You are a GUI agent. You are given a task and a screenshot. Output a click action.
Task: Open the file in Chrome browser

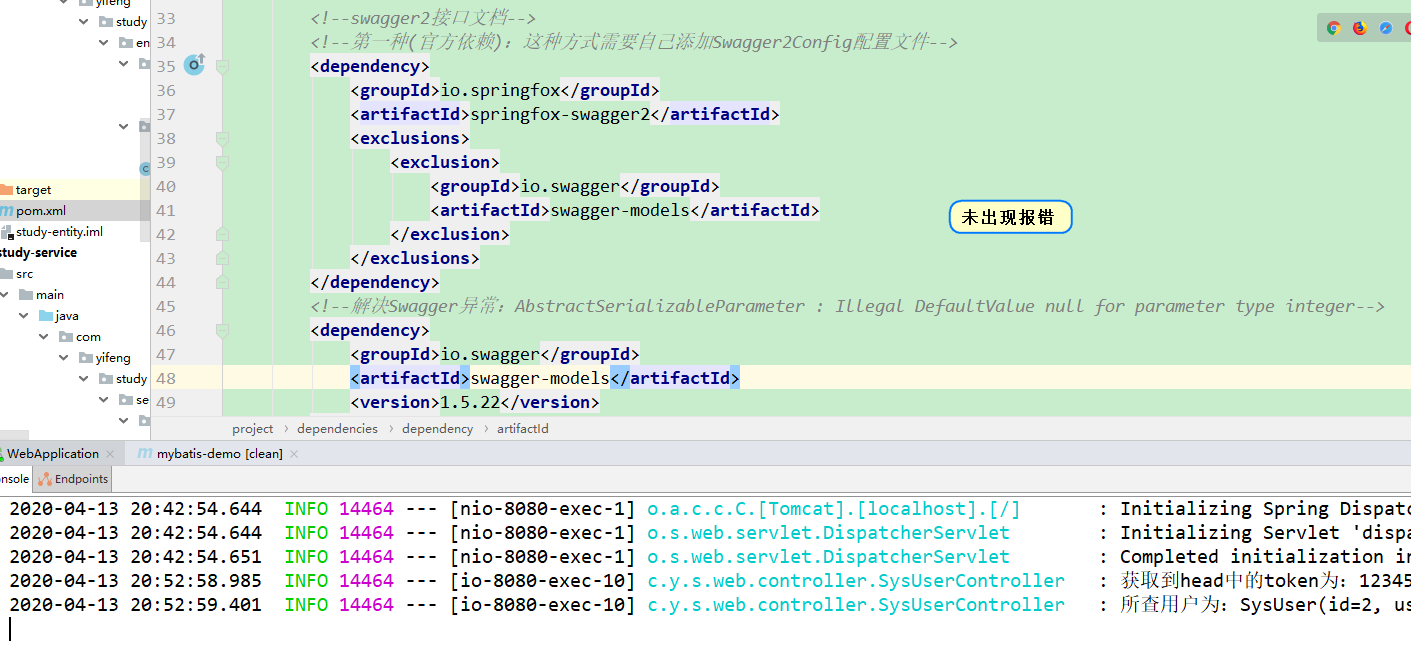pyautogui.click(x=1333, y=28)
